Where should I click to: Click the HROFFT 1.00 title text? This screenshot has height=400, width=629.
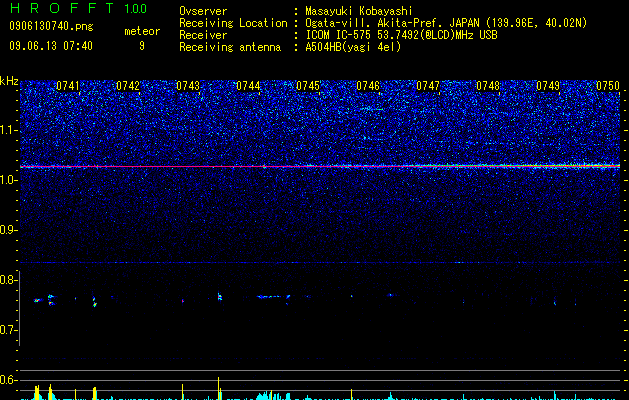(79, 8)
